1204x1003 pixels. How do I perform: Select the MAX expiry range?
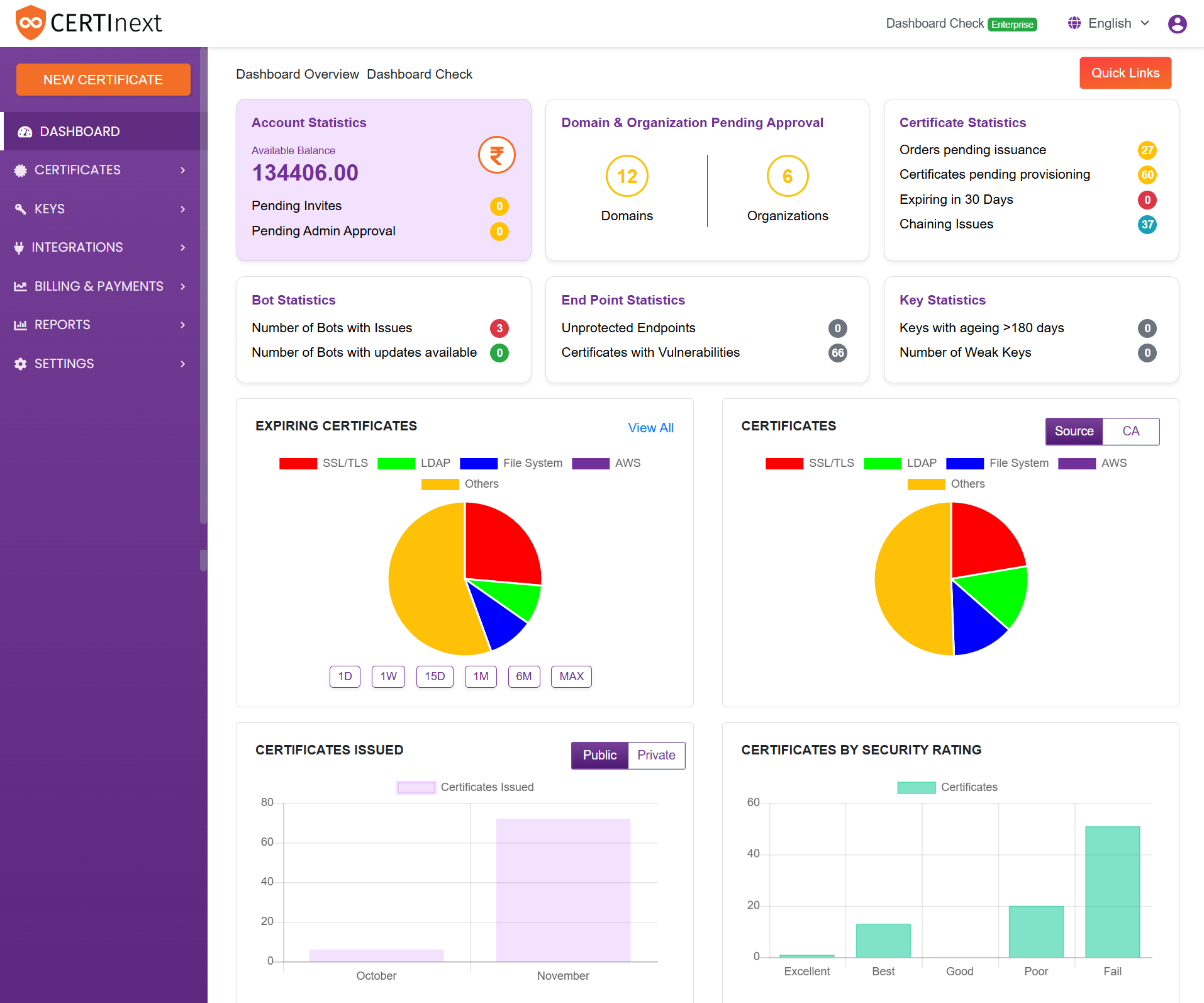pos(571,677)
